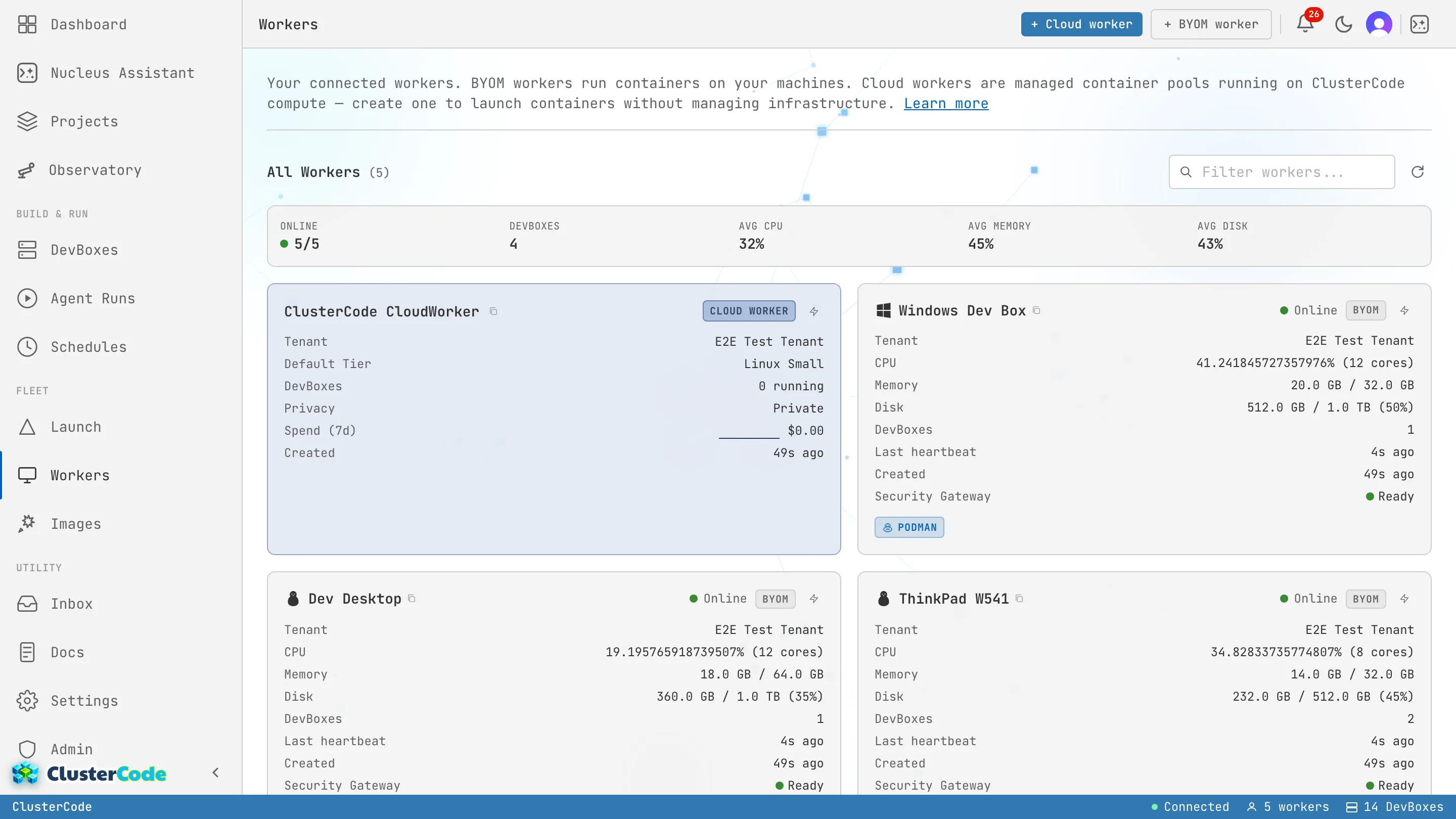Open Nucleus Assistant from sidebar
The height and width of the screenshot is (819, 1456).
(x=121, y=73)
